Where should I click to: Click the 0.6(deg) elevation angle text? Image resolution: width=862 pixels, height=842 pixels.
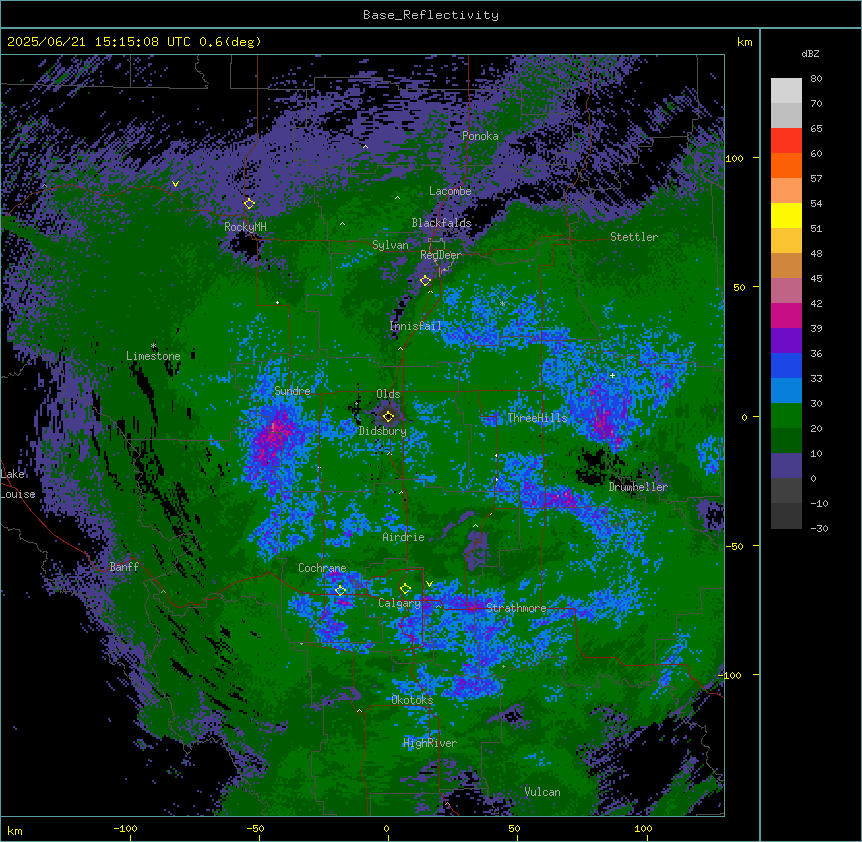pos(230,42)
